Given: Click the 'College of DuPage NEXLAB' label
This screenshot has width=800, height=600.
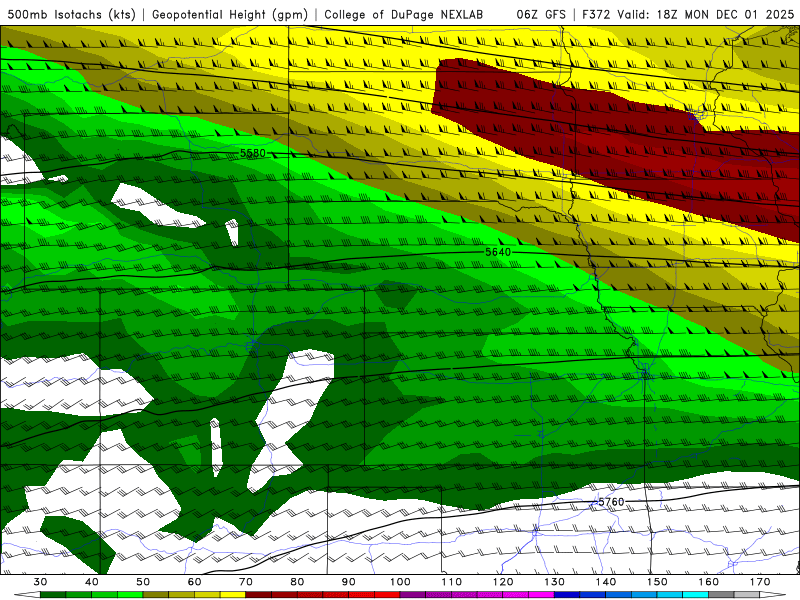Looking at the screenshot, I should [x=404, y=14].
